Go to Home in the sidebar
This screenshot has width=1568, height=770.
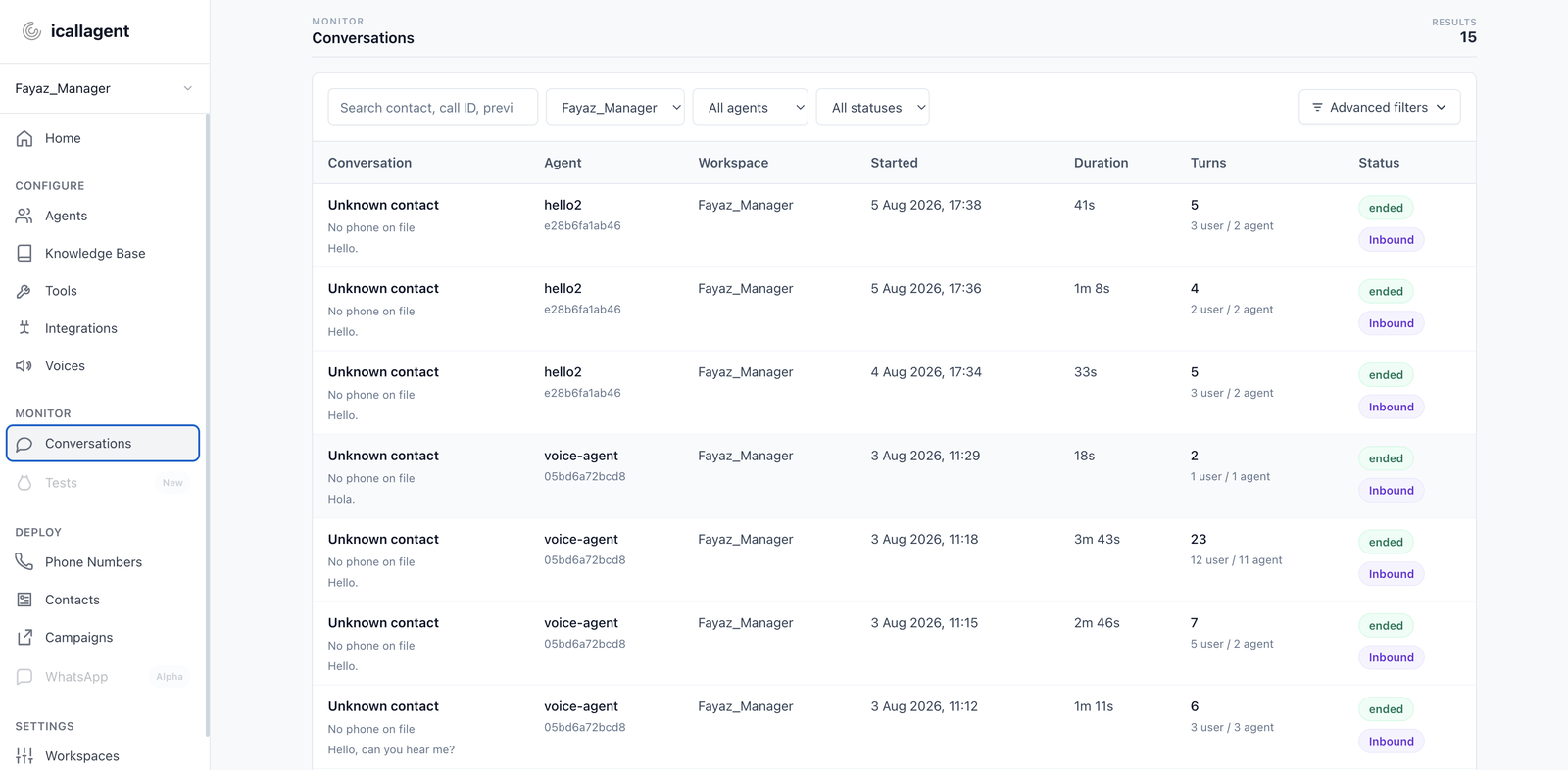[103, 138]
